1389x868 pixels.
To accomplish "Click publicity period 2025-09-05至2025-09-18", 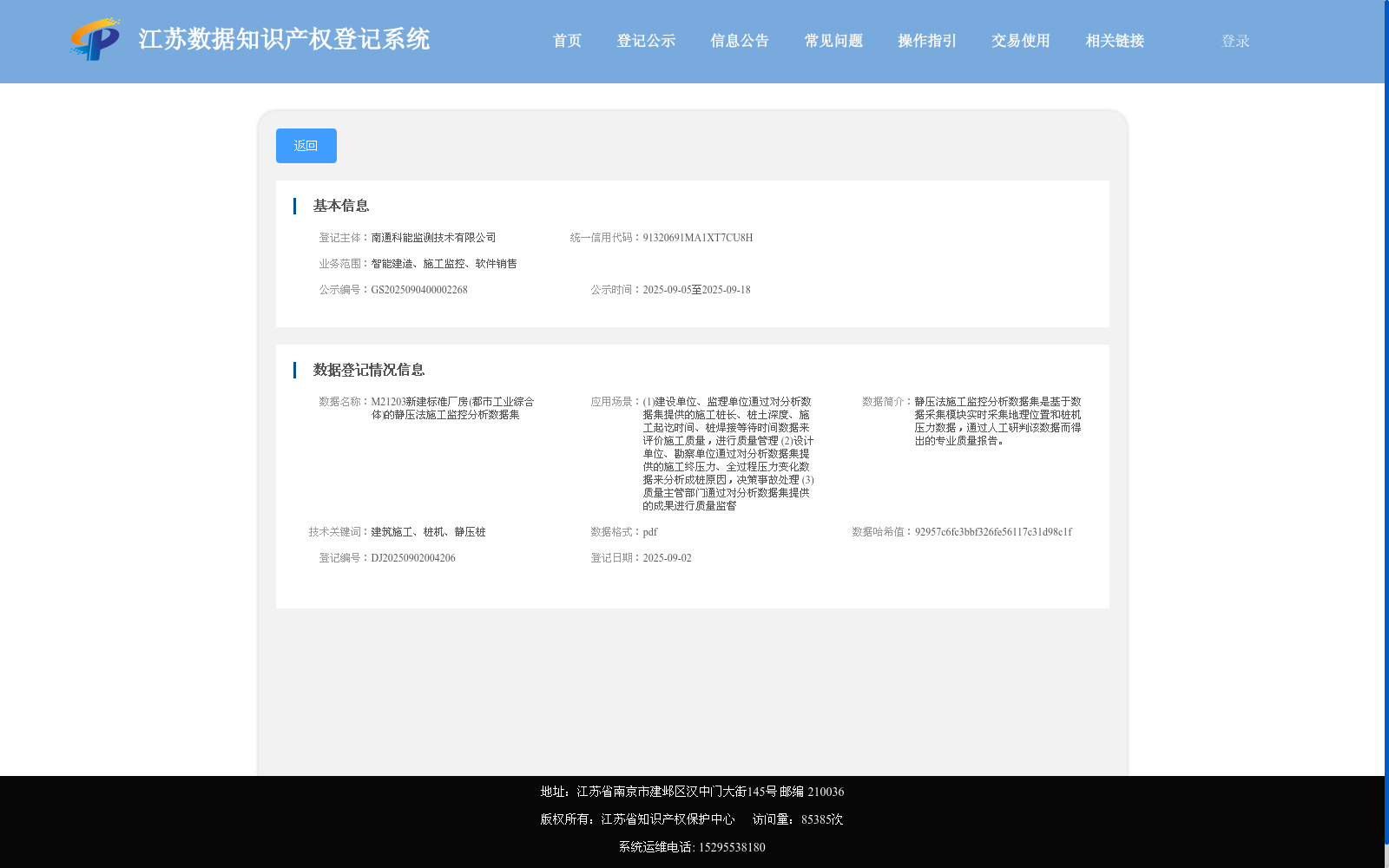I will (x=696, y=290).
